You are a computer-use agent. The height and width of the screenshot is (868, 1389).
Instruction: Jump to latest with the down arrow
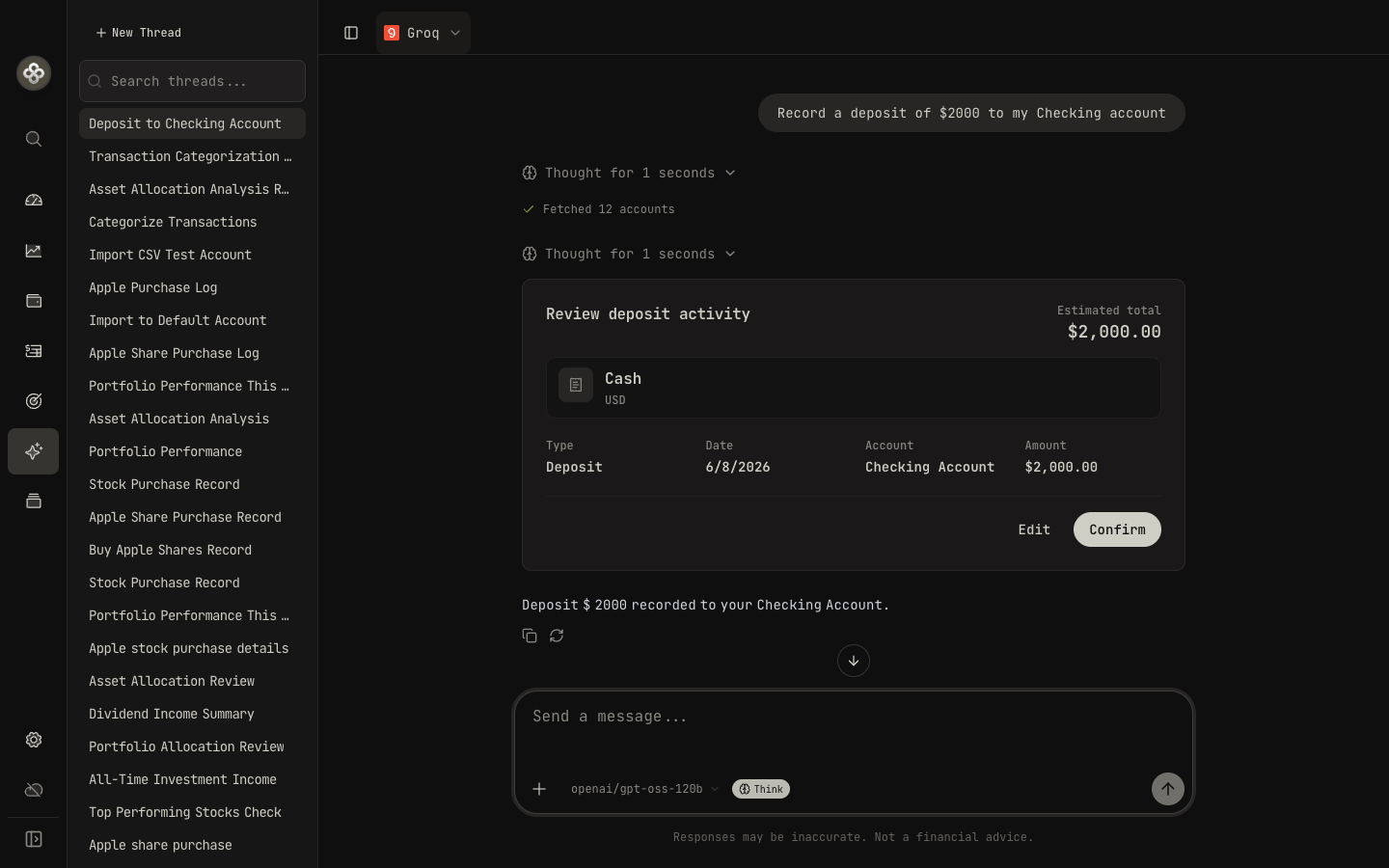(854, 661)
